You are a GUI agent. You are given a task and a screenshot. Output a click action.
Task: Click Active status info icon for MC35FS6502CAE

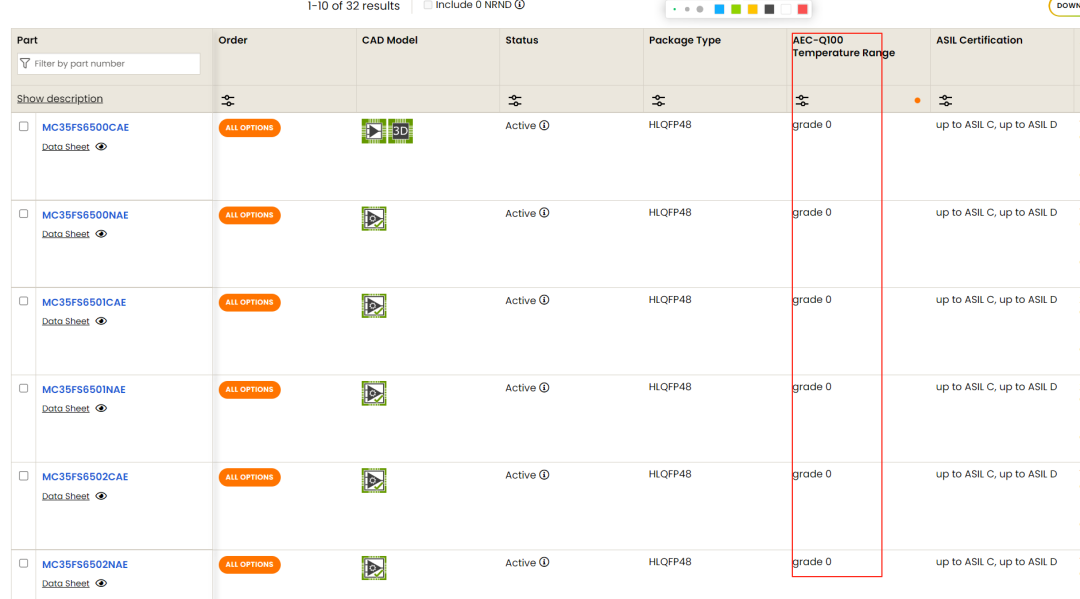pos(544,475)
